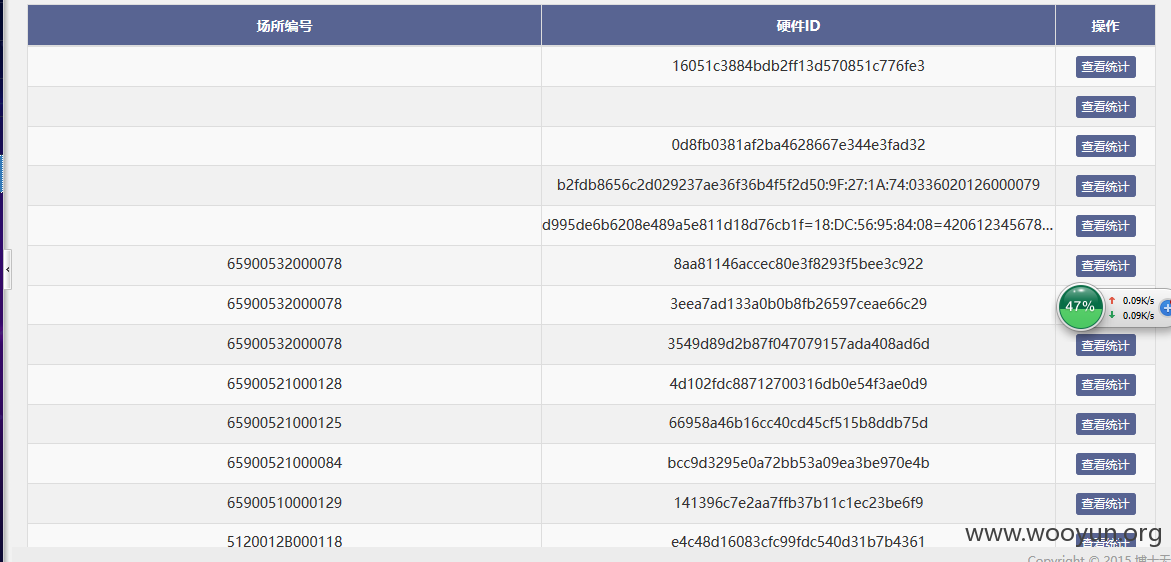Viewport: 1171px width, 562px height.
Task: Click the 操作 column header
Action: pyautogui.click(x=1105, y=26)
